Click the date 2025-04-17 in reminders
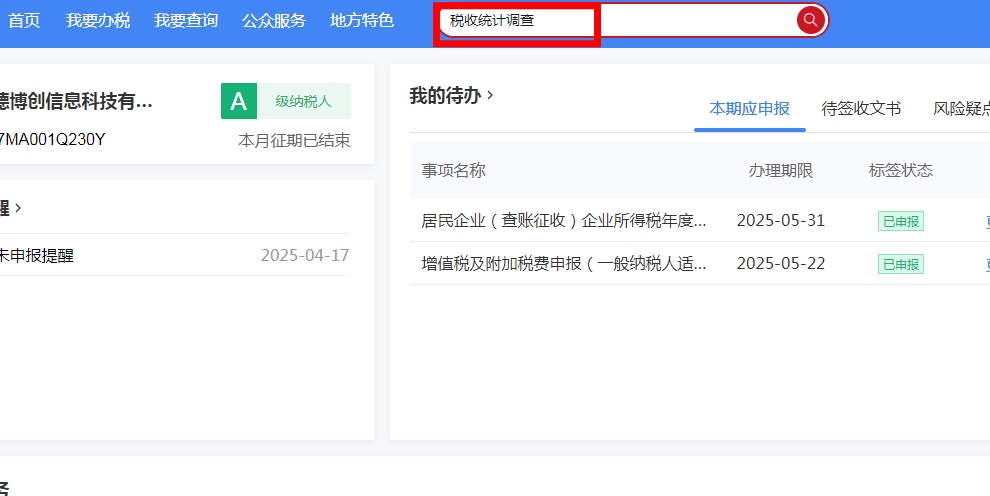Screen dimensions: 990x496 [305, 255]
